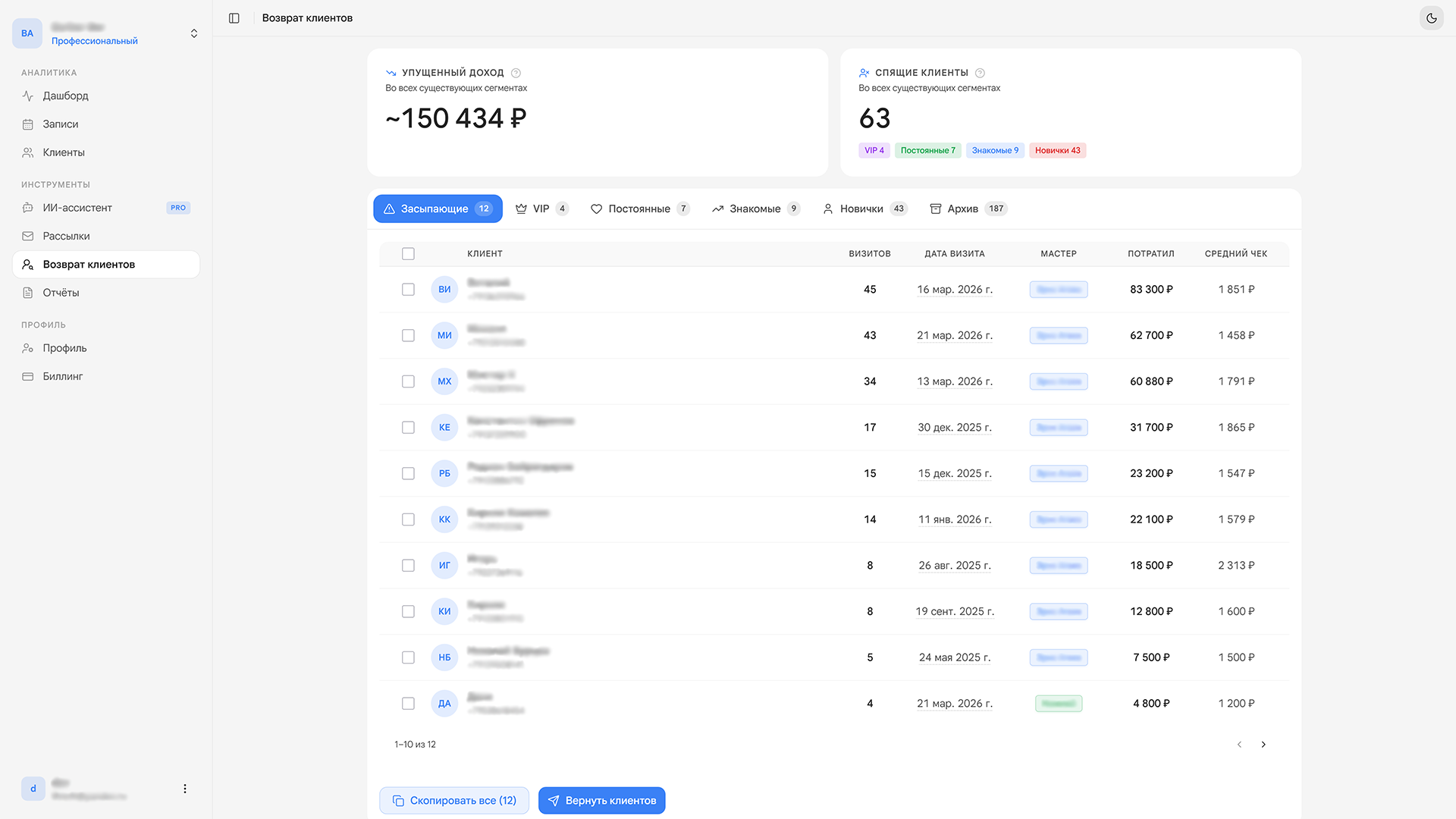The height and width of the screenshot is (819, 1456).
Task: Click the Знакомые 9 segment badge
Action: coord(995,150)
